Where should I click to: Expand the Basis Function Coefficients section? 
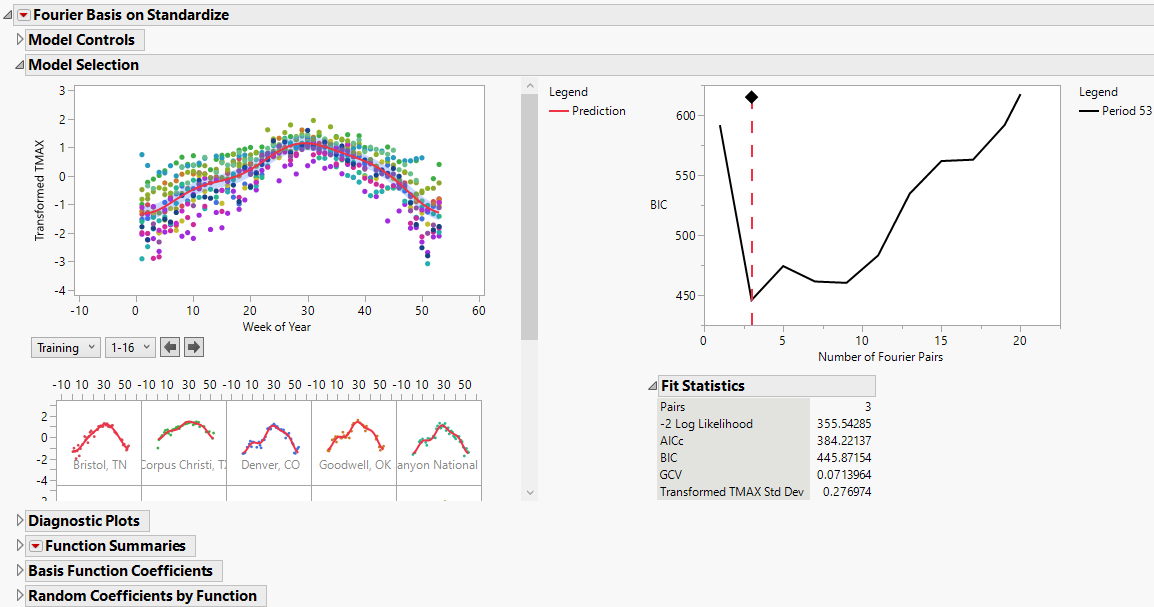point(19,570)
